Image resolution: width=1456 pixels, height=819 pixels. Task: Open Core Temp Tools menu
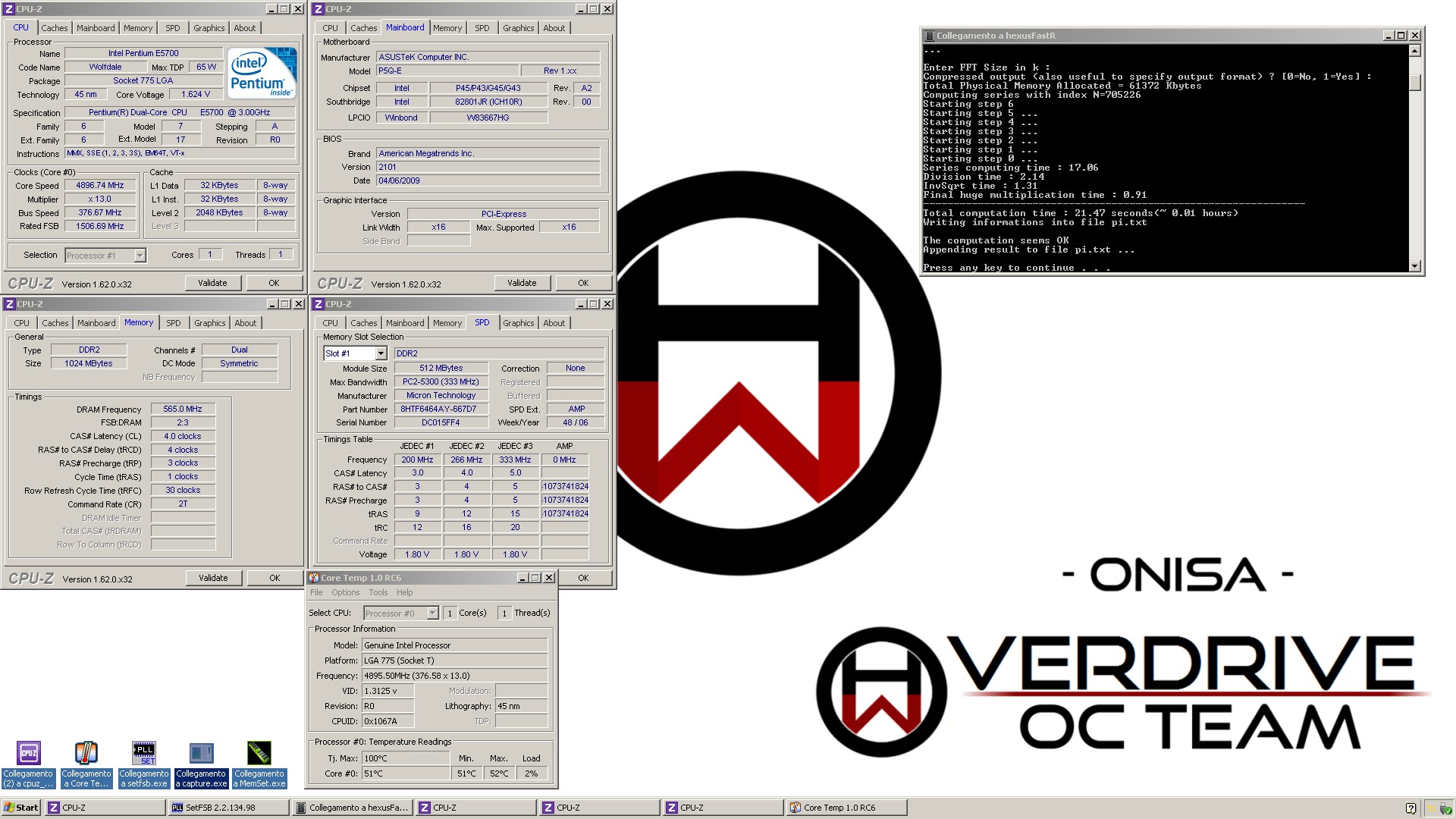point(378,593)
